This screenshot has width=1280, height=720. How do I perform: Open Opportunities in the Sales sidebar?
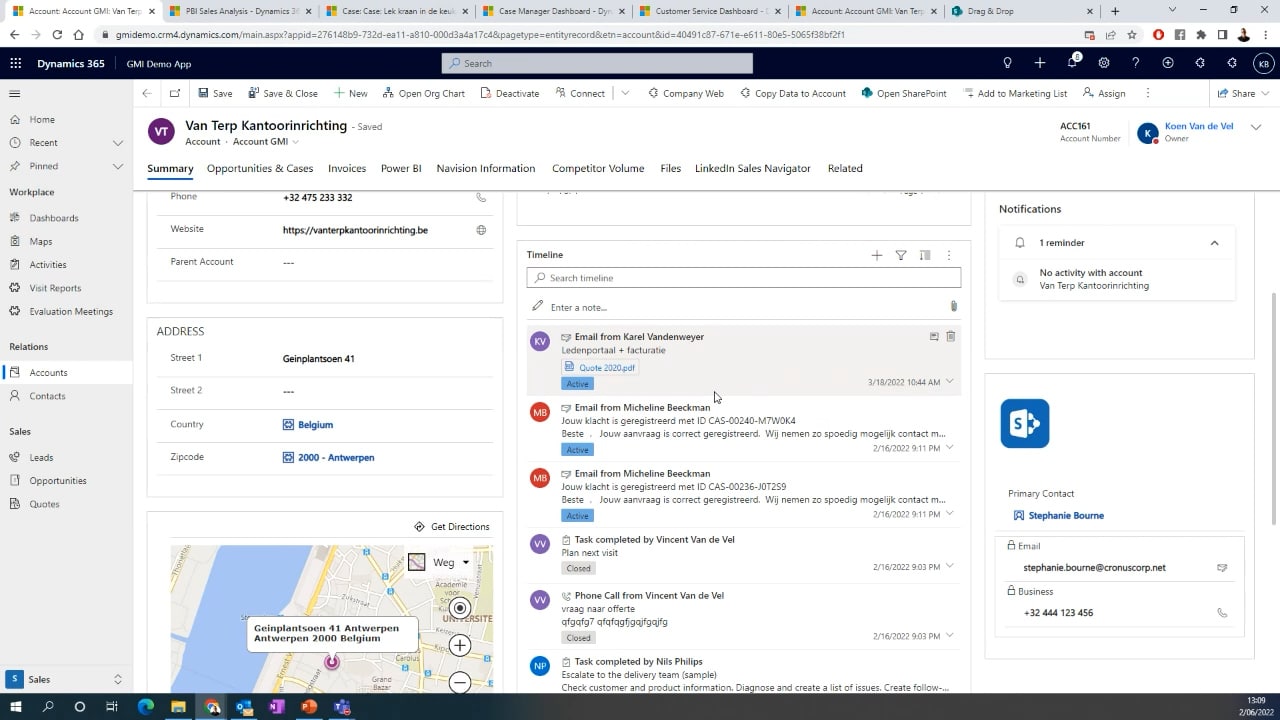[x=58, y=481]
